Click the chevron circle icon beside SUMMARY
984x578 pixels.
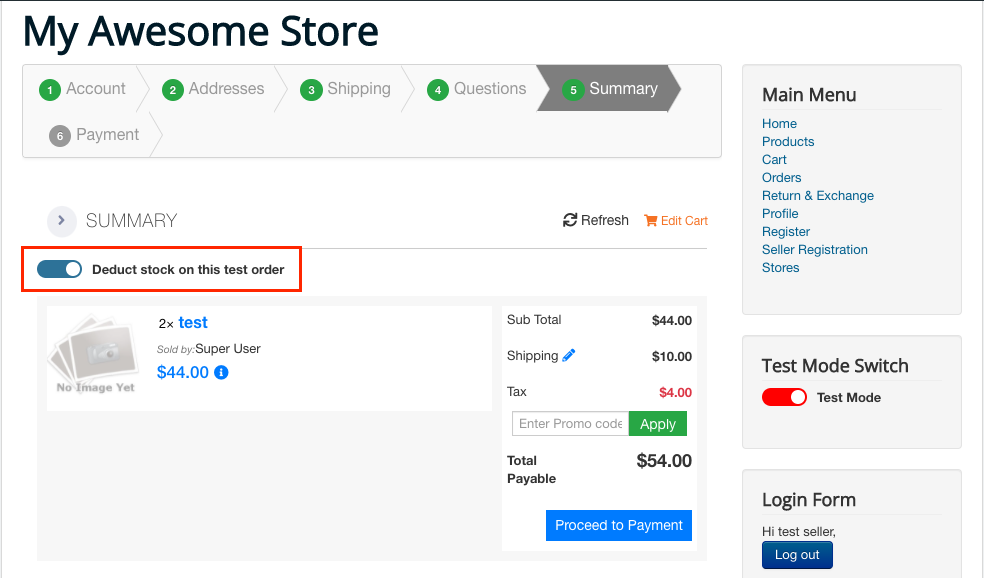pos(61,221)
